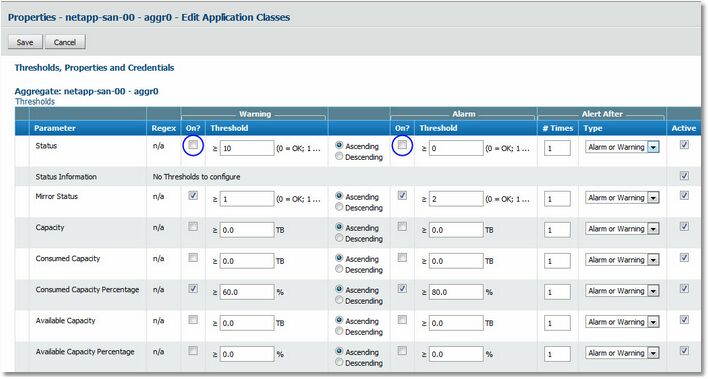Select Ascending for Available Capacity Percentage
Viewport: 708px width, 379px height.
(x=339, y=351)
